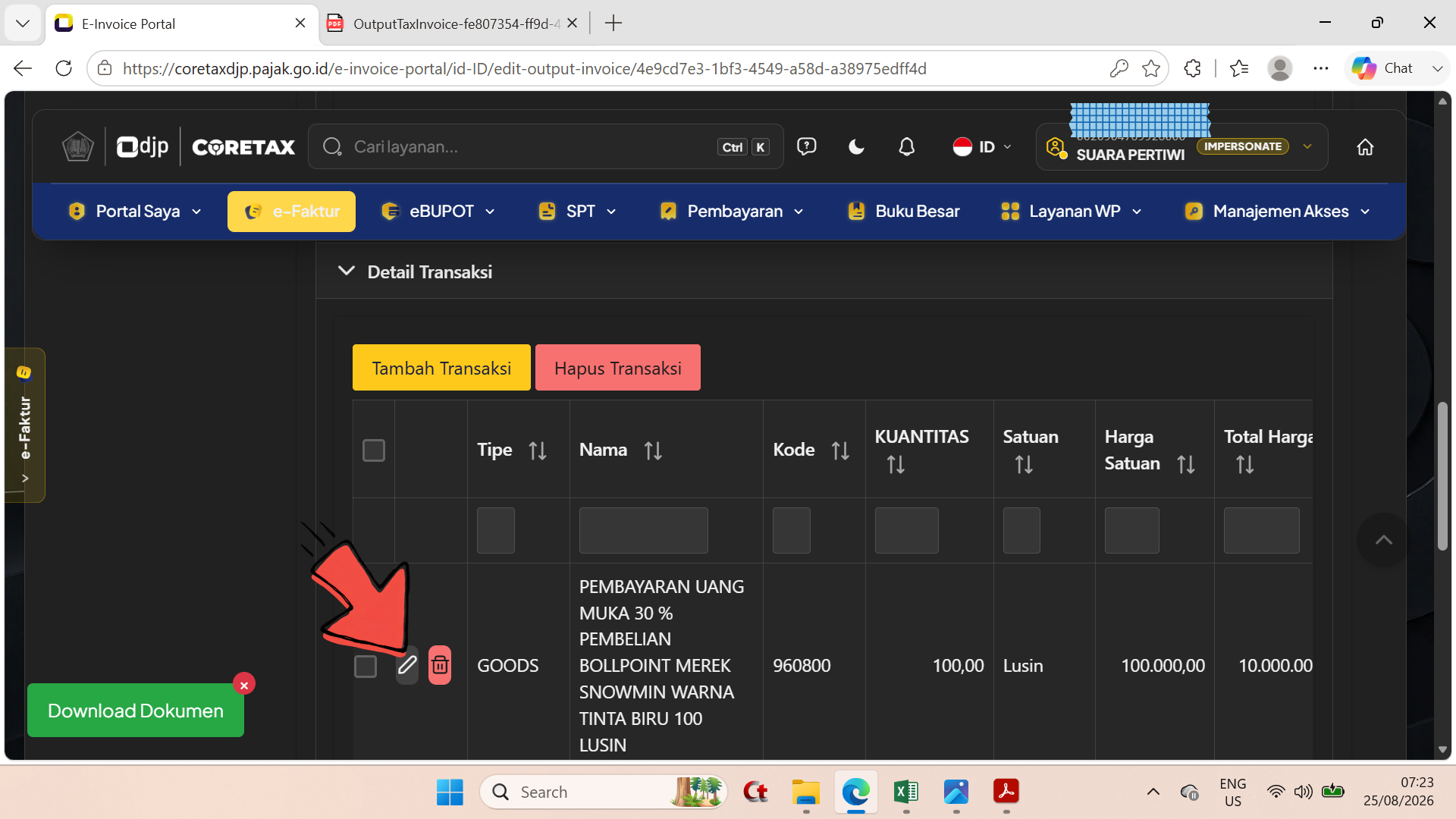The height and width of the screenshot is (819, 1456).
Task: Open Pembayaran menu
Action: pyautogui.click(x=732, y=211)
